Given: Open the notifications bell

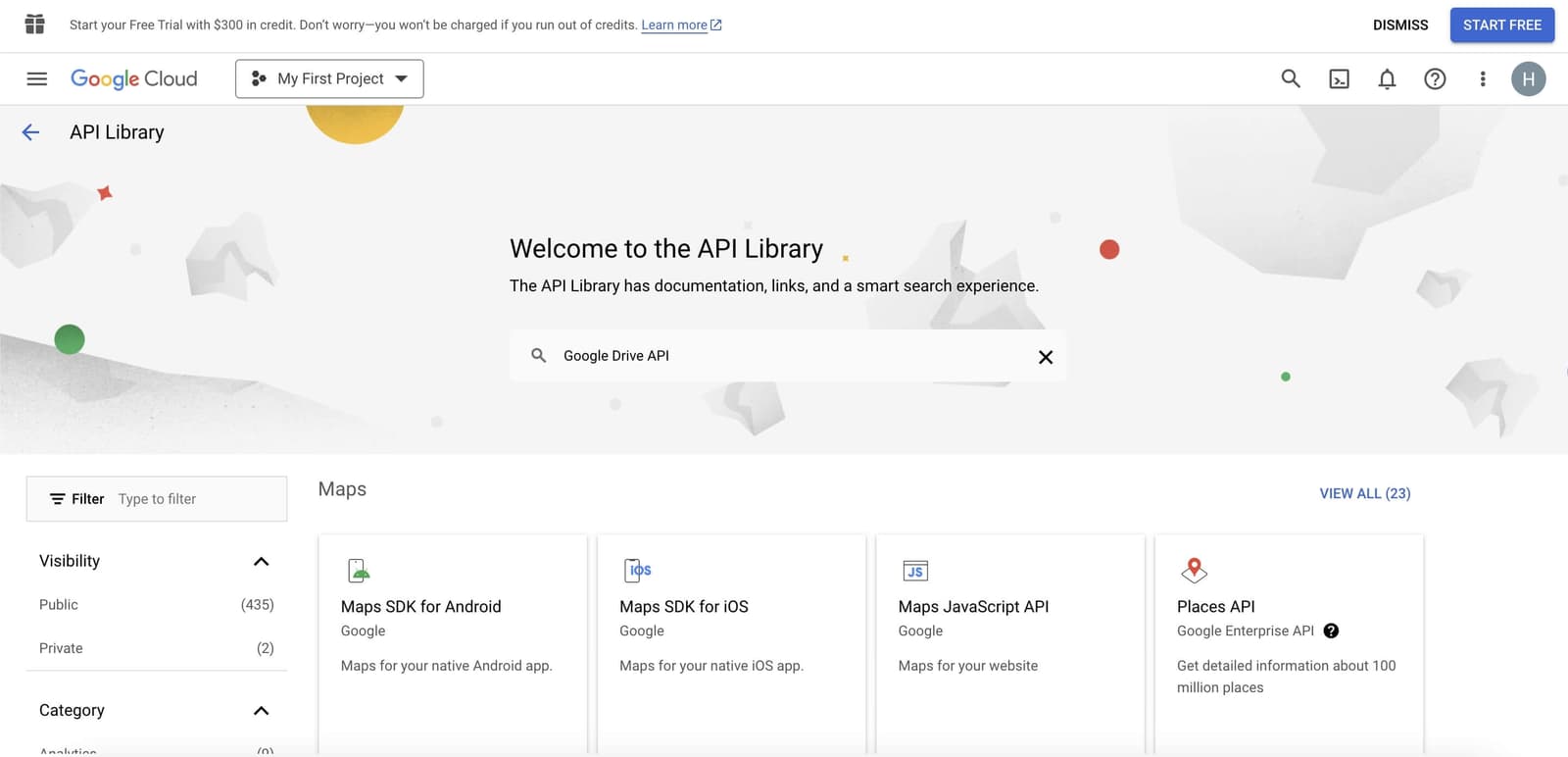Looking at the screenshot, I should tap(1387, 79).
